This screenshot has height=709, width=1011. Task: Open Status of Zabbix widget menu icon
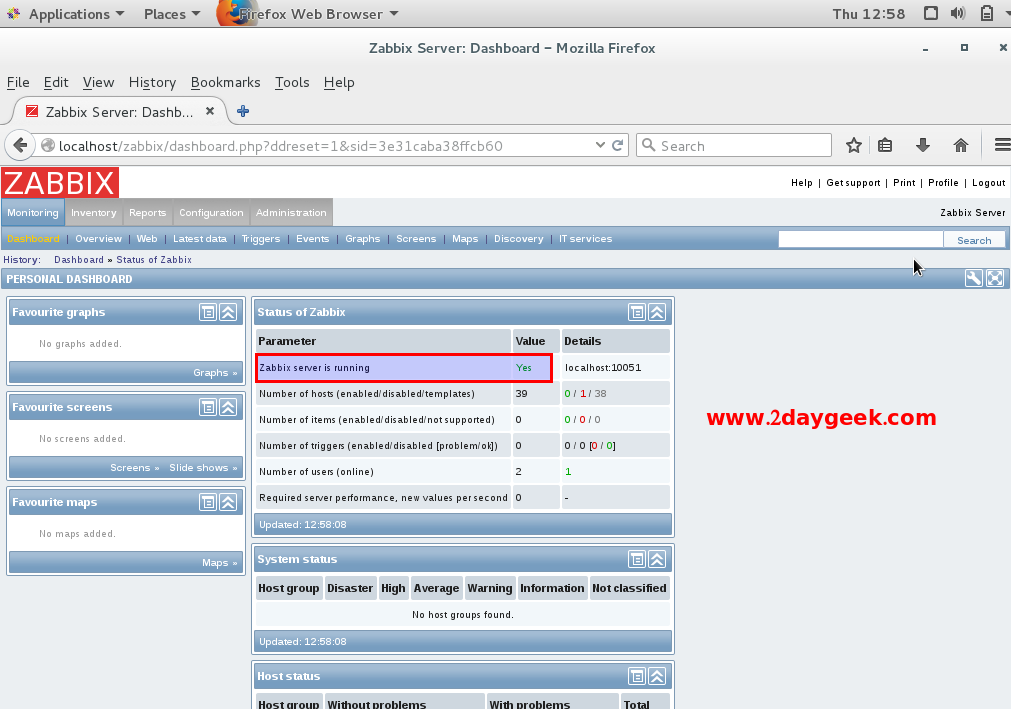[x=637, y=313]
